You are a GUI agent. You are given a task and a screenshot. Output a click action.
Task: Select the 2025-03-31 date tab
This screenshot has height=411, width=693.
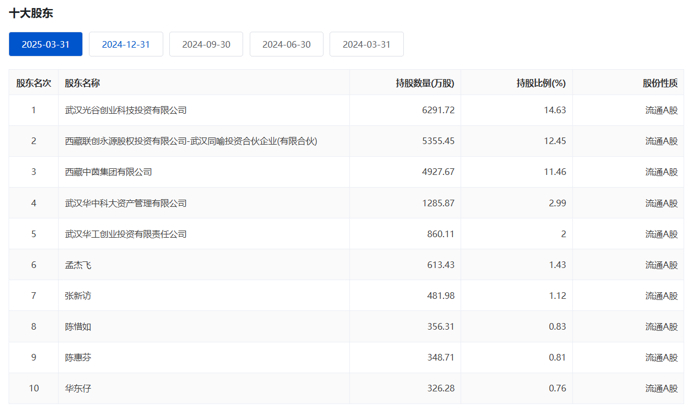point(46,44)
